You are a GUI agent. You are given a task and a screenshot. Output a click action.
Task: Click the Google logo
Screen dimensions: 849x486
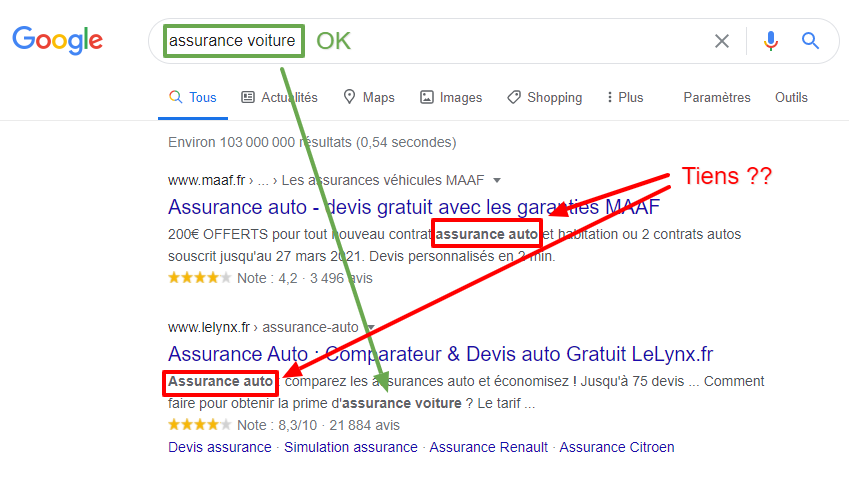[57, 40]
